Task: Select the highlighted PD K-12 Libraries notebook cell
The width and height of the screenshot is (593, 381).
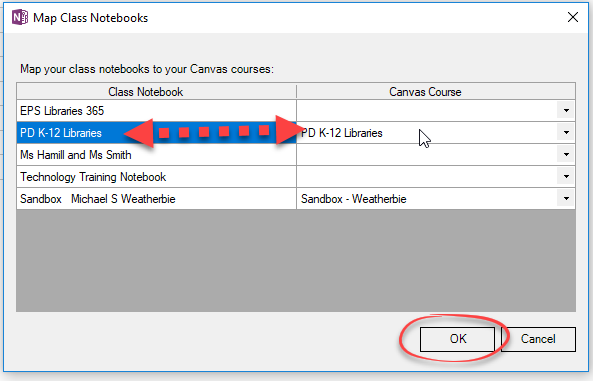Action: [156, 132]
